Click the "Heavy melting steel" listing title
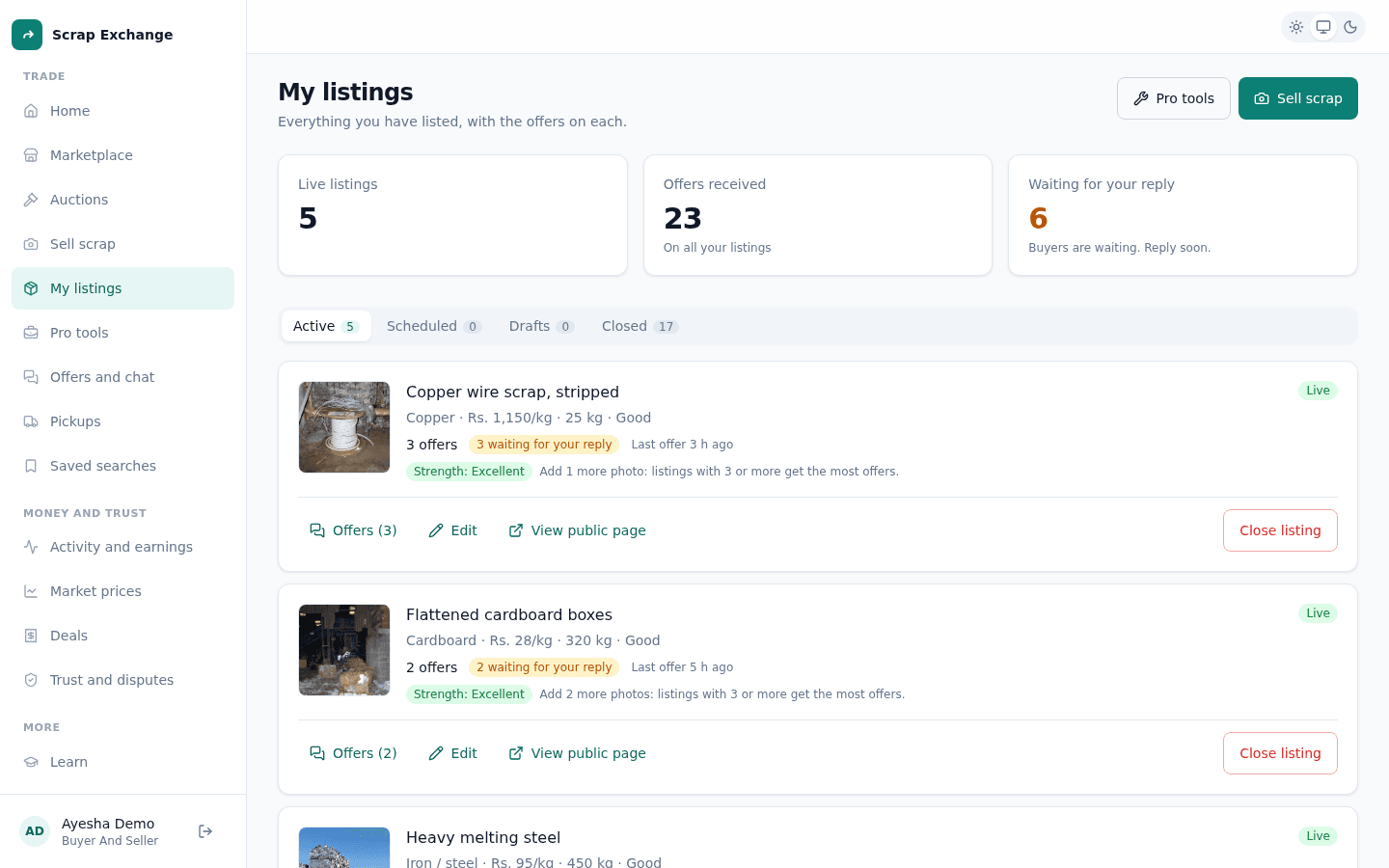1389x868 pixels. pyautogui.click(x=483, y=837)
